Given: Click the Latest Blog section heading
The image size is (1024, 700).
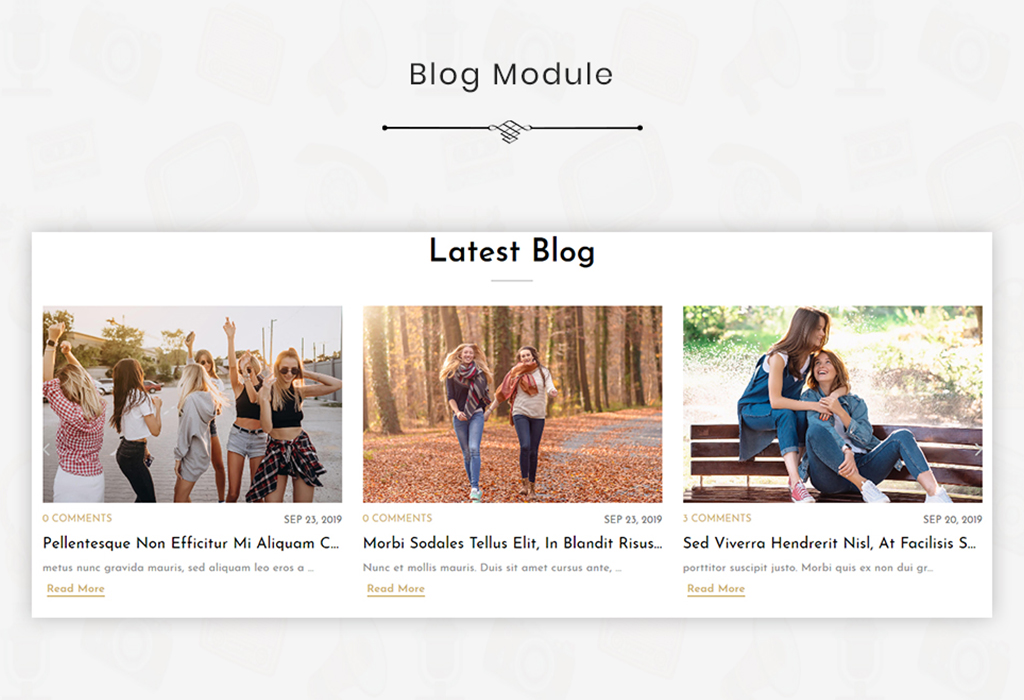Looking at the screenshot, I should coord(512,251).
